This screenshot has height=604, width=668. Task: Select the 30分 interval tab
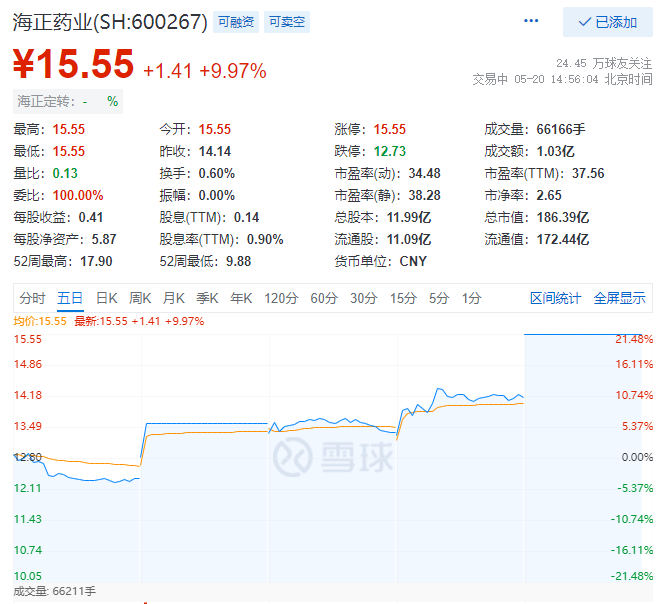tap(363, 298)
